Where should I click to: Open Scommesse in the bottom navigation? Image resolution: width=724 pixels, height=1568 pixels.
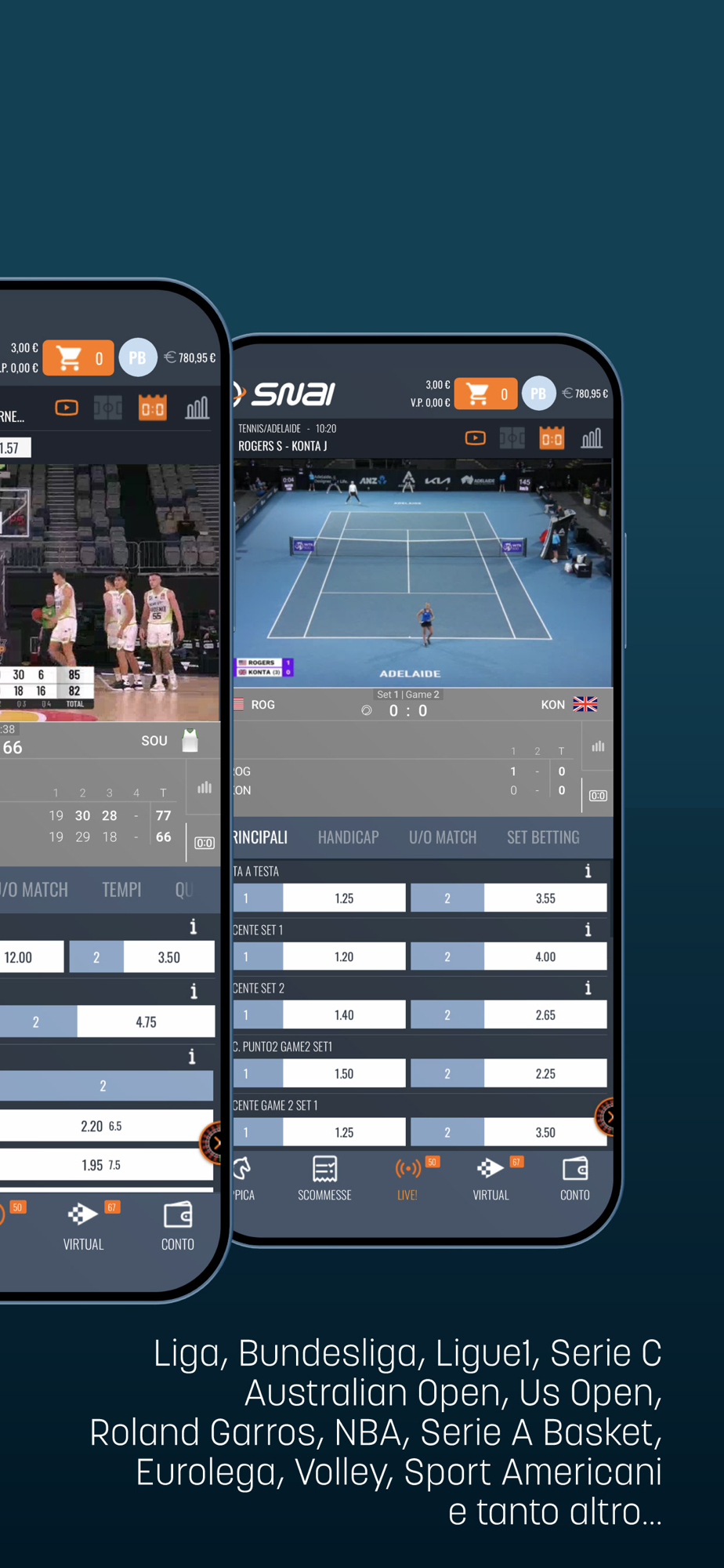pyautogui.click(x=324, y=1179)
